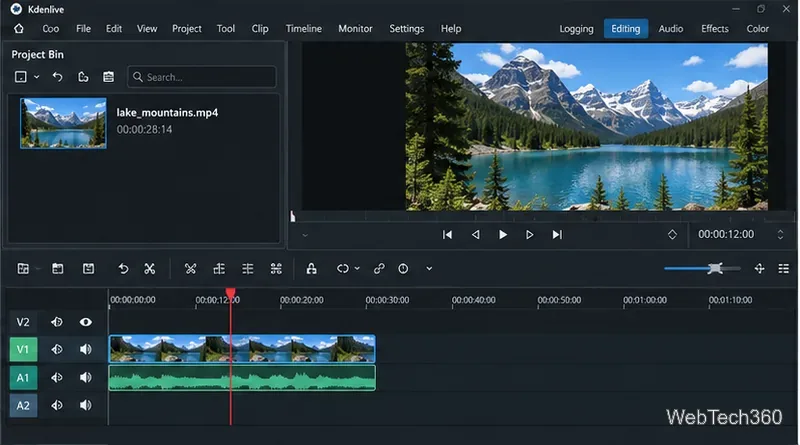This screenshot has height=445, width=800.
Task: Open the Timeline menu
Action: (x=304, y=29)
